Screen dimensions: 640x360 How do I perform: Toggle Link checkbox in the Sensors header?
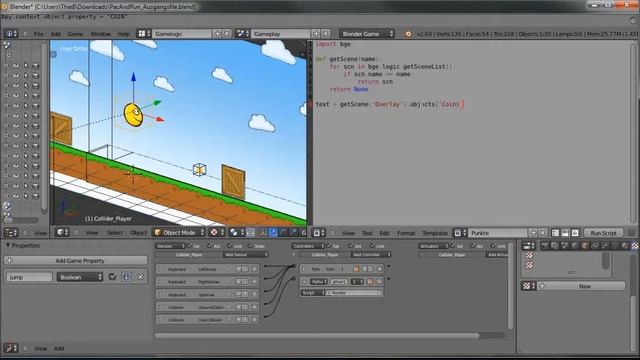point(230,246)
